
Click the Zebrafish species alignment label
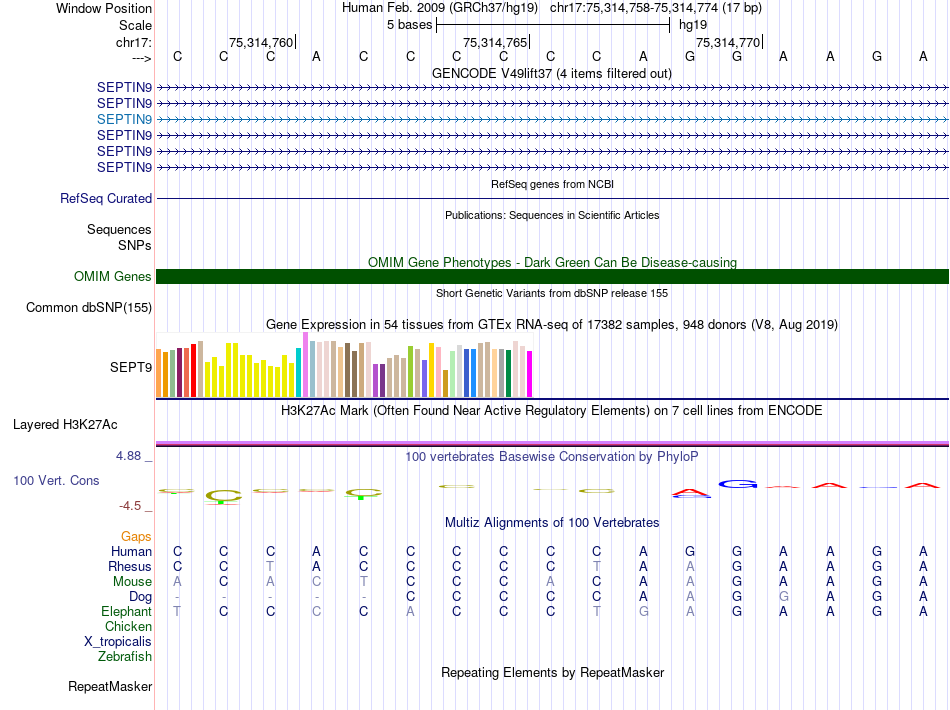(x=125, y=657)
